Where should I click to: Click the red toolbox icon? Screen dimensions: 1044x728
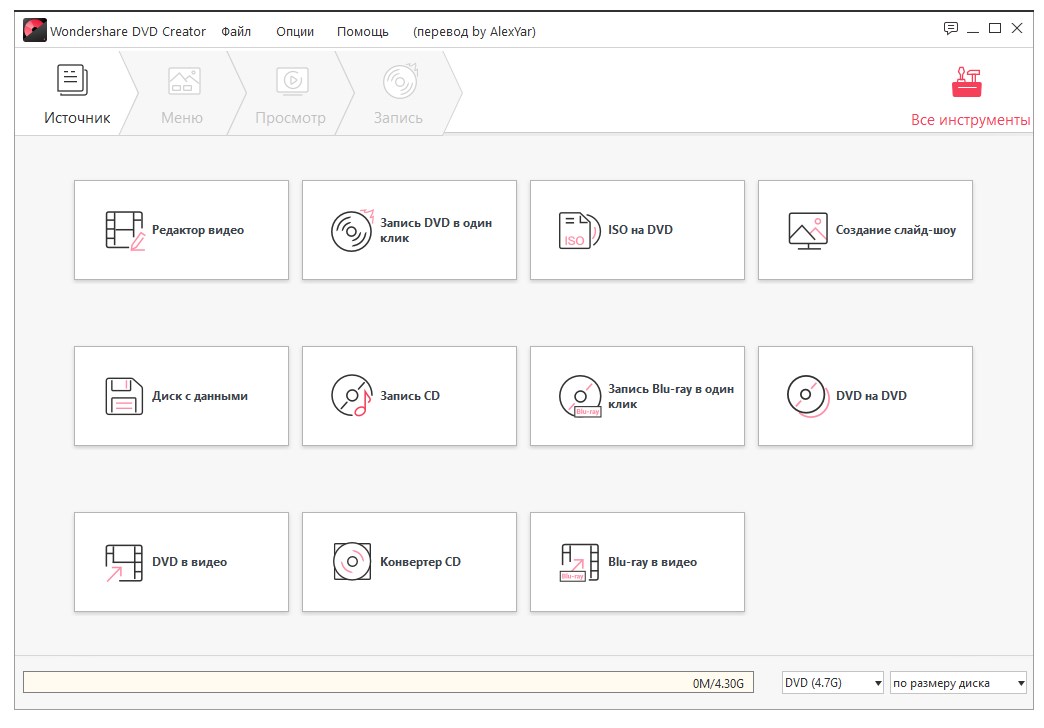click(x=967, y=82)
